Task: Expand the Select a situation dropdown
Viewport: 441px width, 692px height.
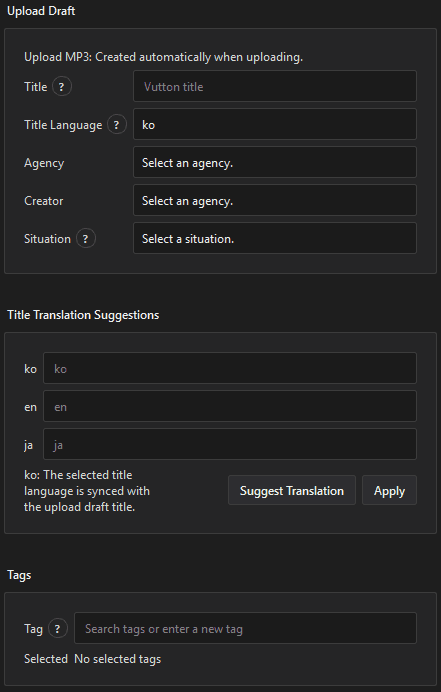Action: pyautogui.click(x=275, y=238)
